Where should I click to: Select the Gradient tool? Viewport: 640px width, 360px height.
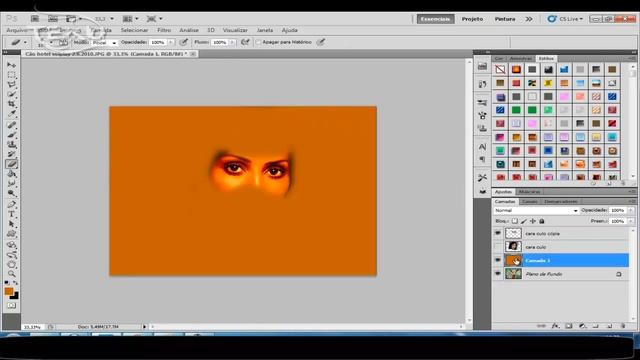coord(11,174)
